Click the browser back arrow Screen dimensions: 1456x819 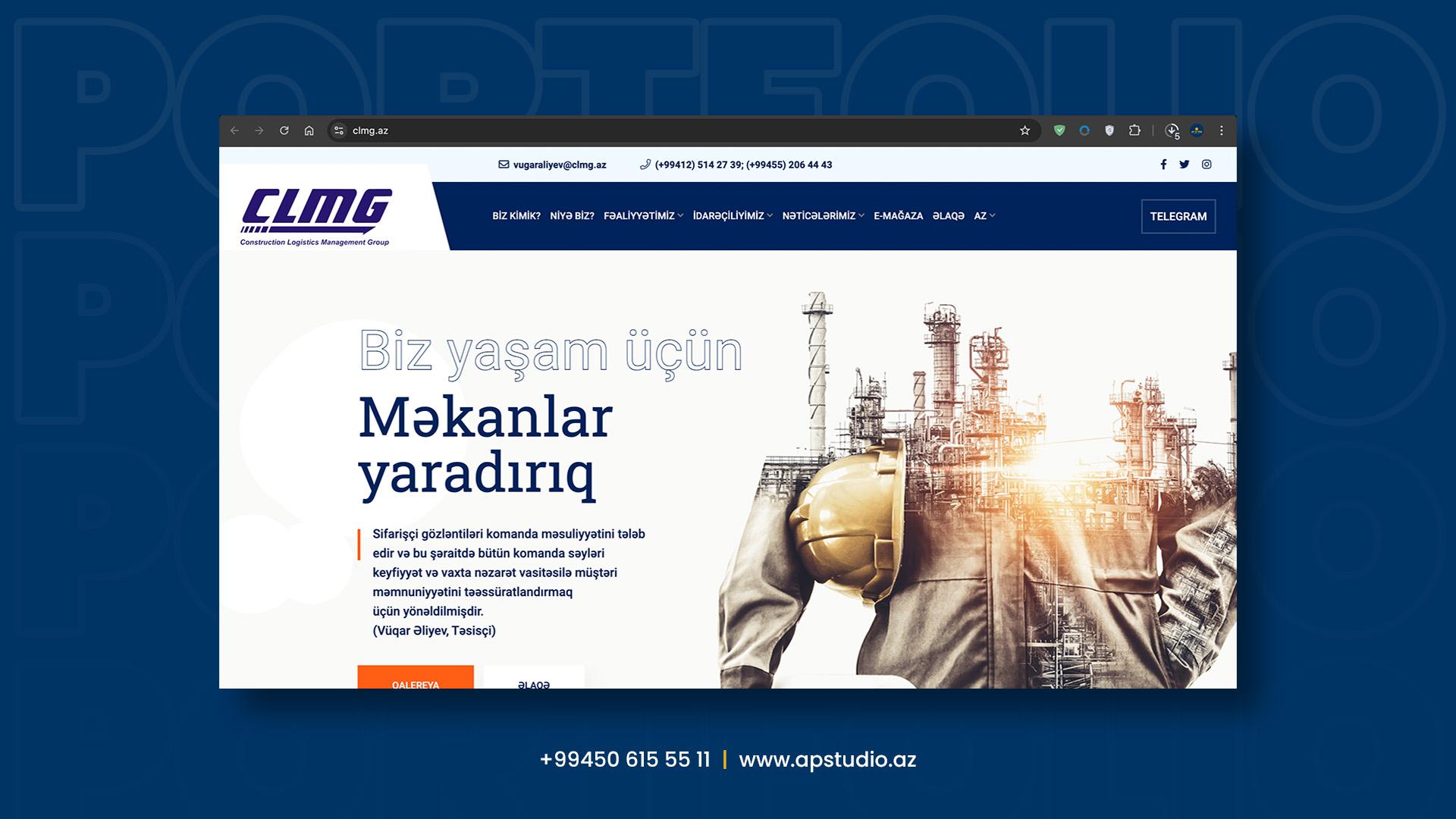click(234, 130)
